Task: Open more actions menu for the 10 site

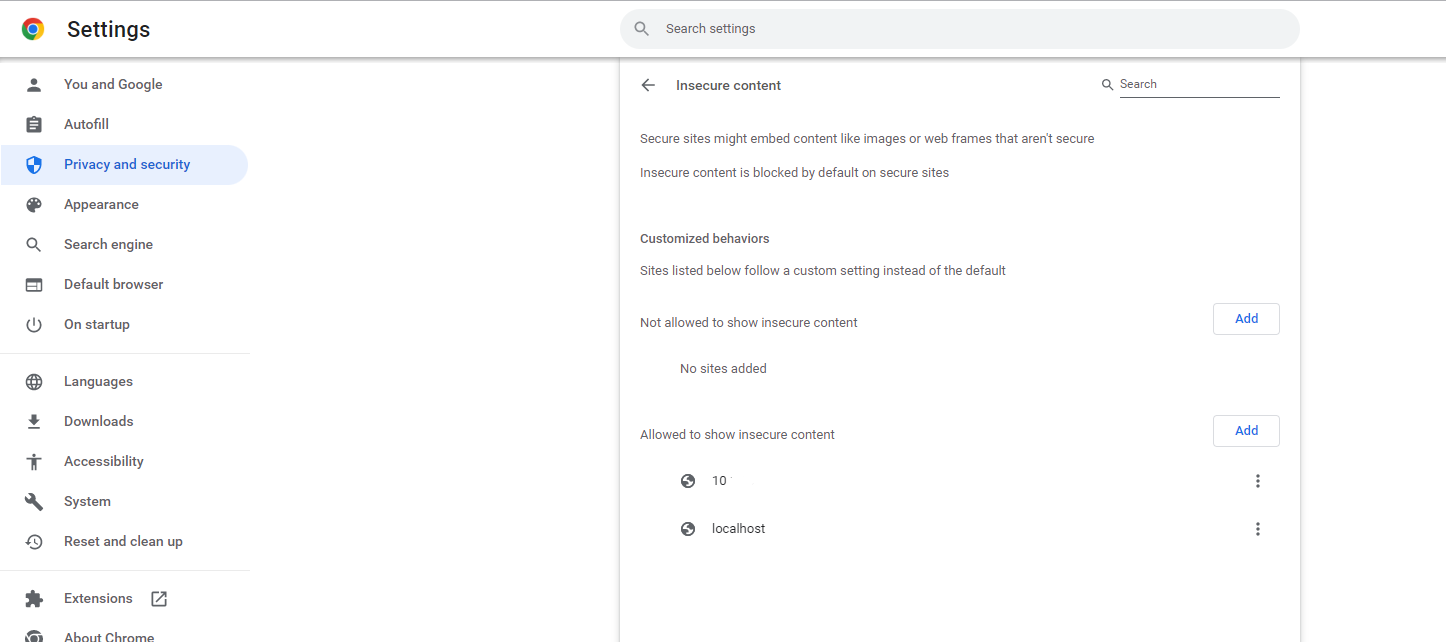Action: 1257,481
